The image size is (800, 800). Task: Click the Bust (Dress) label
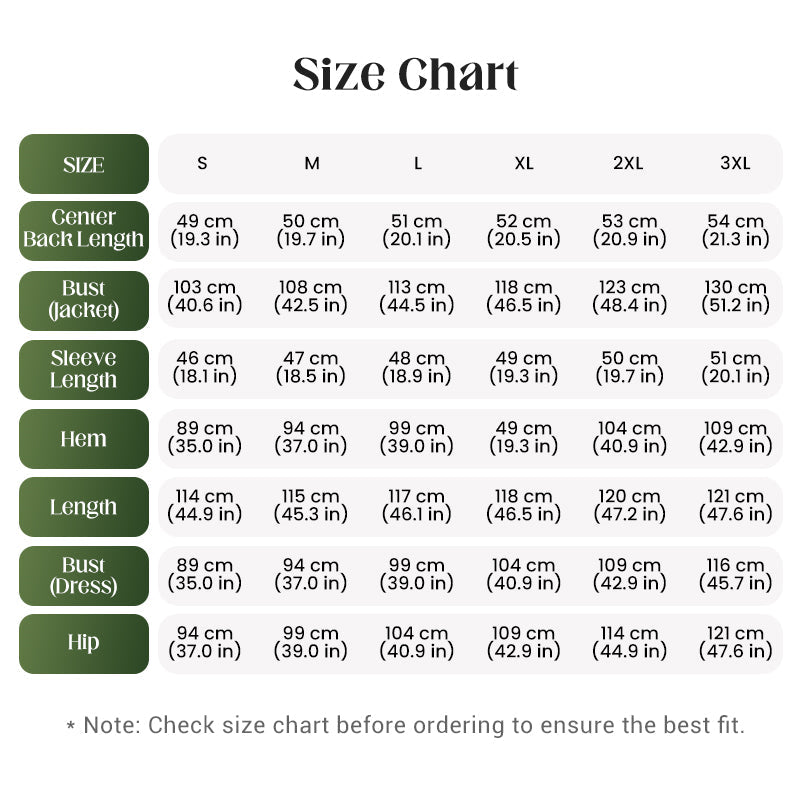pyautogui.click(x=84, y=576)
